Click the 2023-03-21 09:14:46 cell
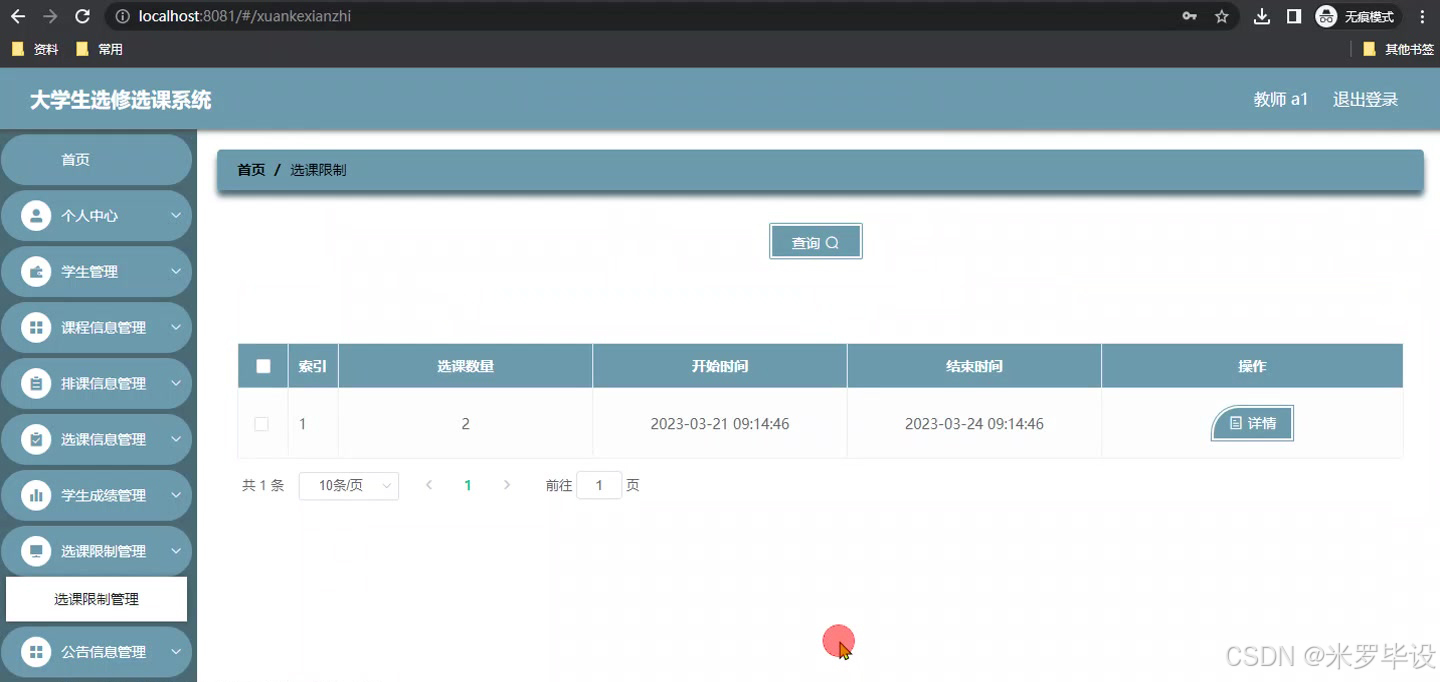This screenshot has width=1440, height=682. click(x=720, y=424)
